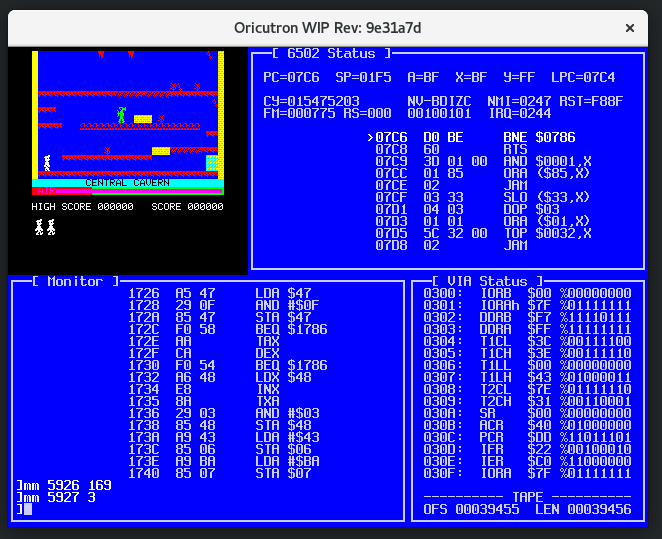Click the RST=F88F vector value

click(x=591, y=101)
